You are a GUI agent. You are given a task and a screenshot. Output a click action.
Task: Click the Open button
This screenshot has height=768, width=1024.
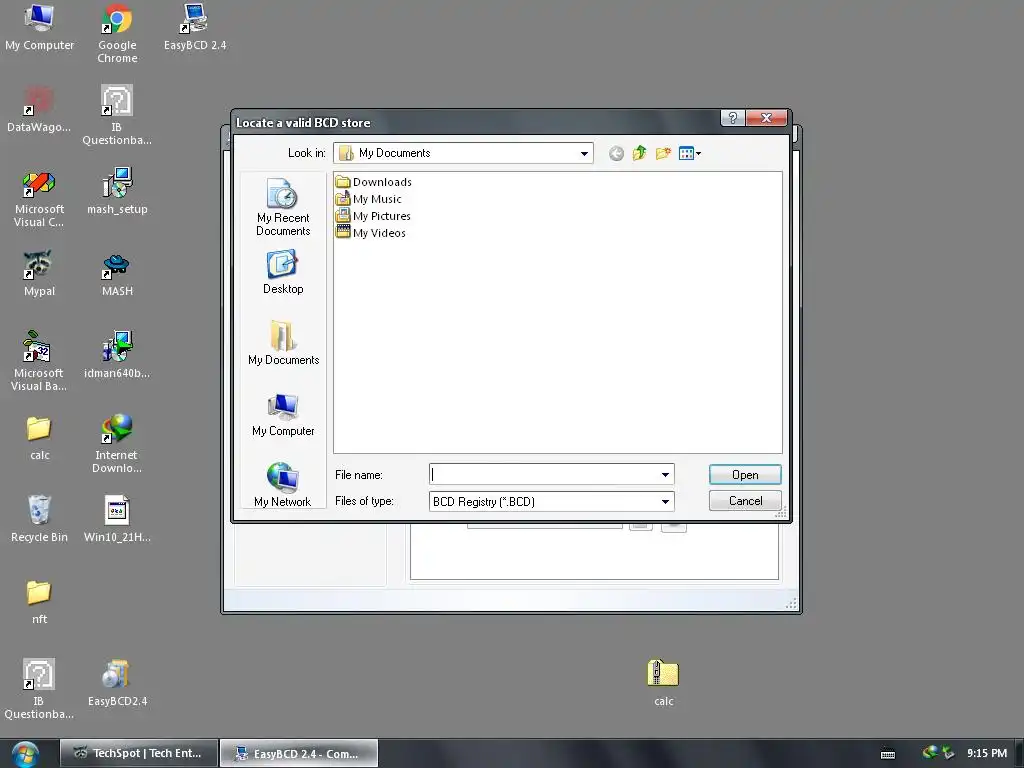[x=744, y=475]
